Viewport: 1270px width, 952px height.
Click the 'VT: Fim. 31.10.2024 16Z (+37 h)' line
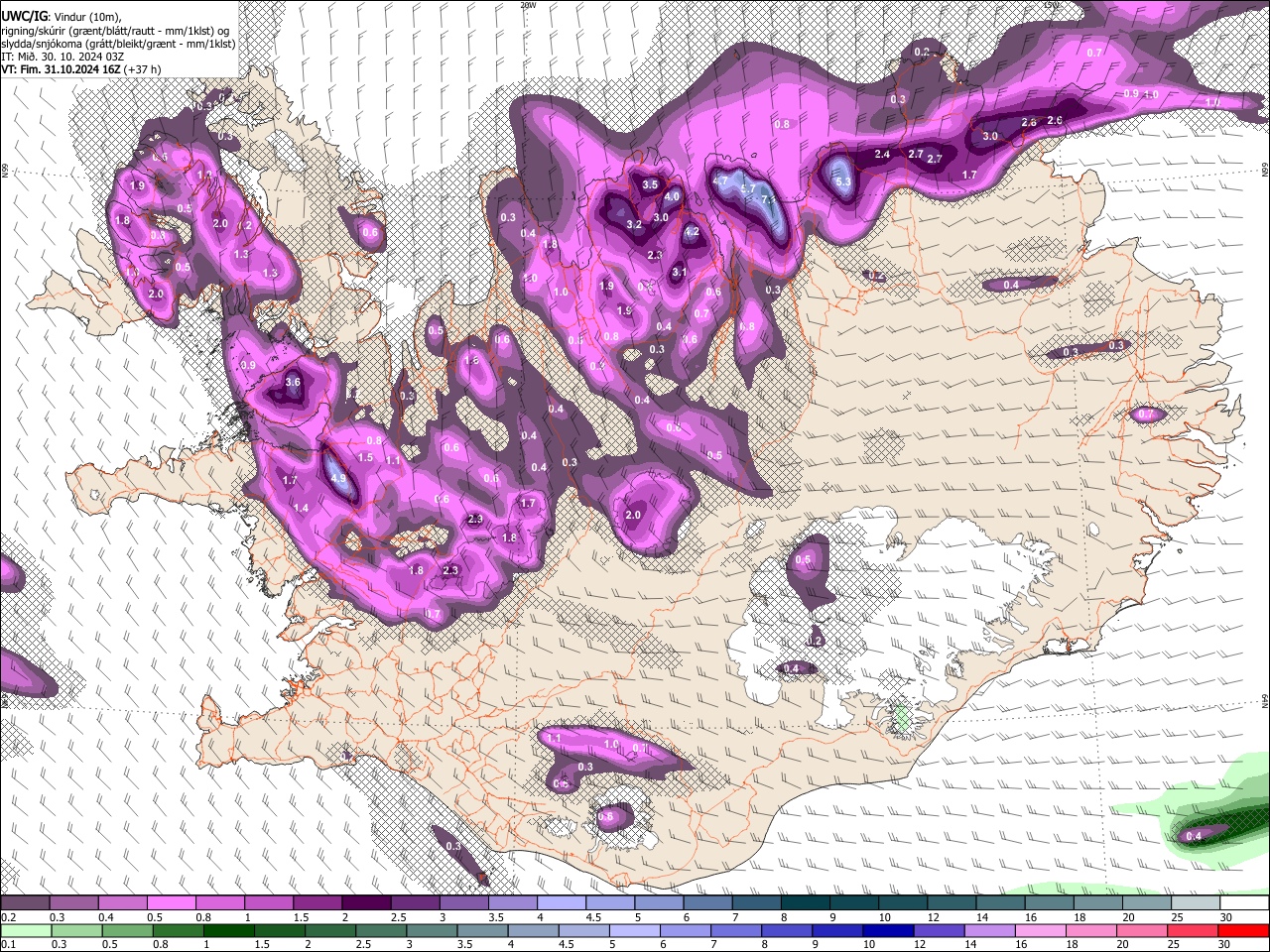[x=80, y=69]
